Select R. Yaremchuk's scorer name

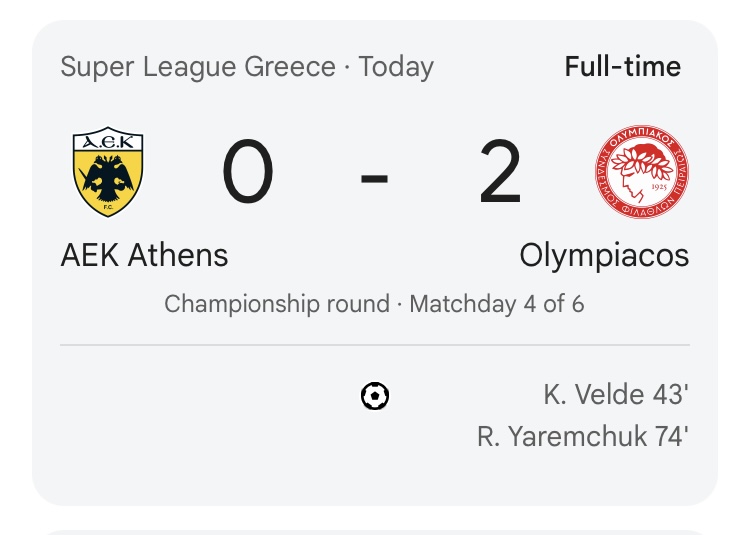coord(561,437)
